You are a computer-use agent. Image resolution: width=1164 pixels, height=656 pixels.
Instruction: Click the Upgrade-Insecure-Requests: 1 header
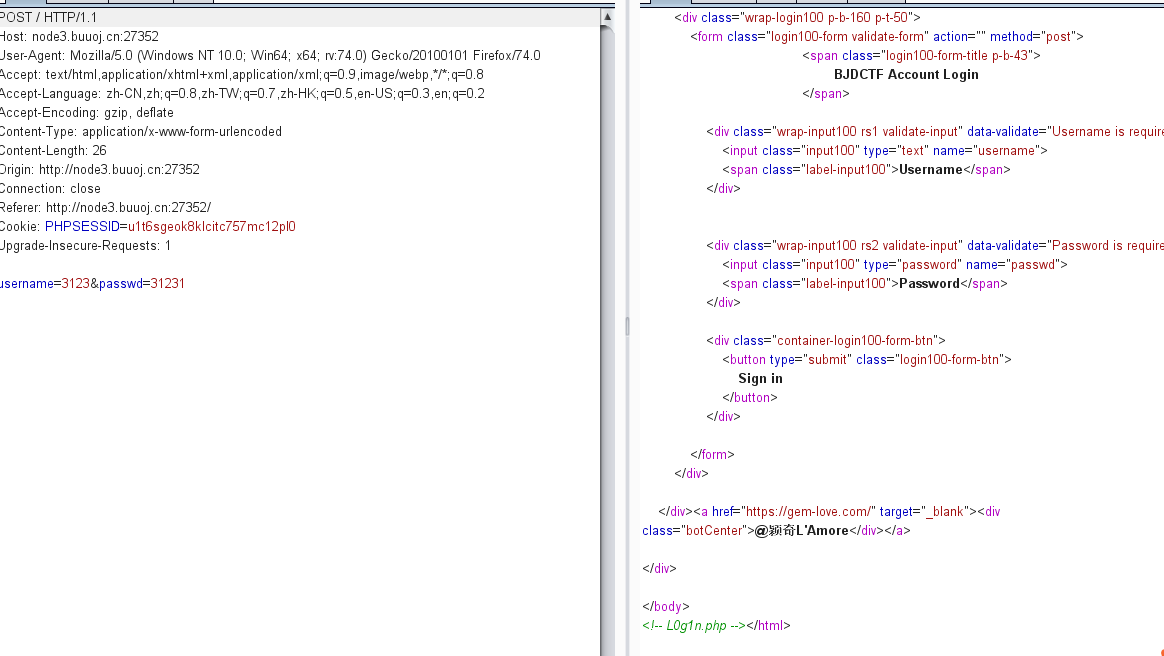[85, 246]
